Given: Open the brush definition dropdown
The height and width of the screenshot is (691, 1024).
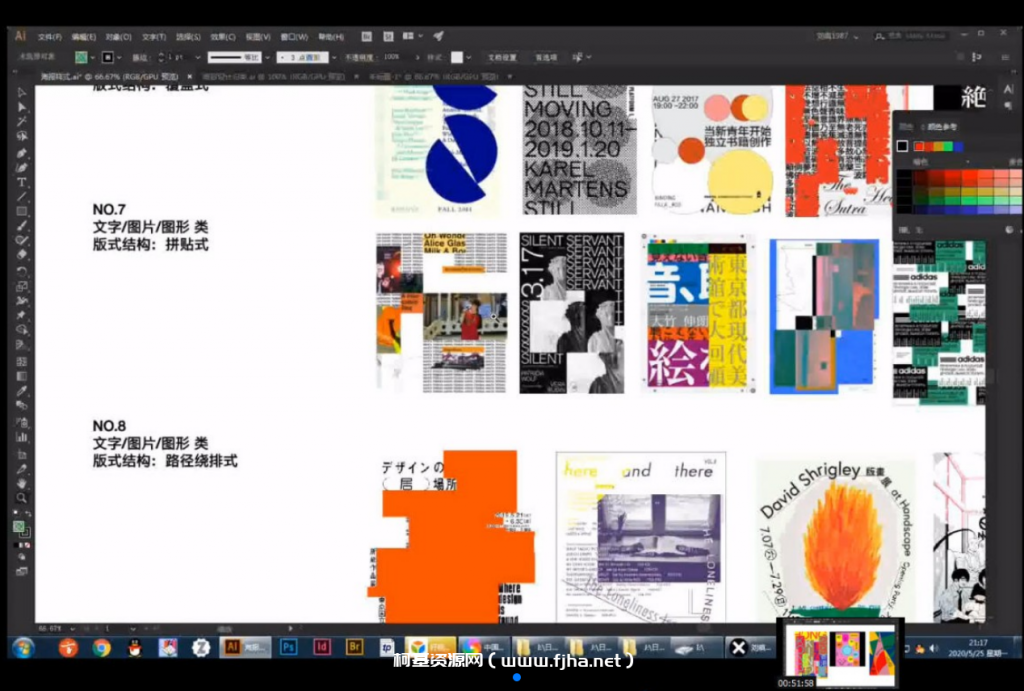Looking at the screenshot, I should tap(334, 57).
